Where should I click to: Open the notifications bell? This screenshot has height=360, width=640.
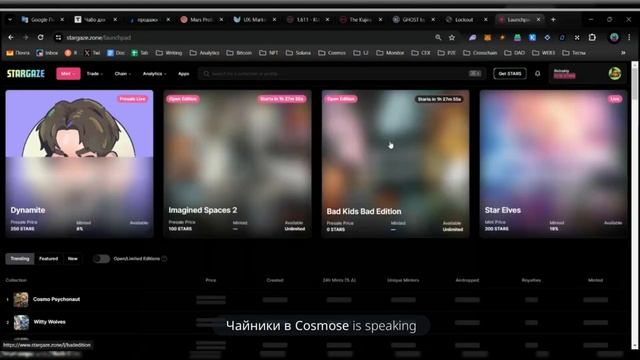pos(538,73)
